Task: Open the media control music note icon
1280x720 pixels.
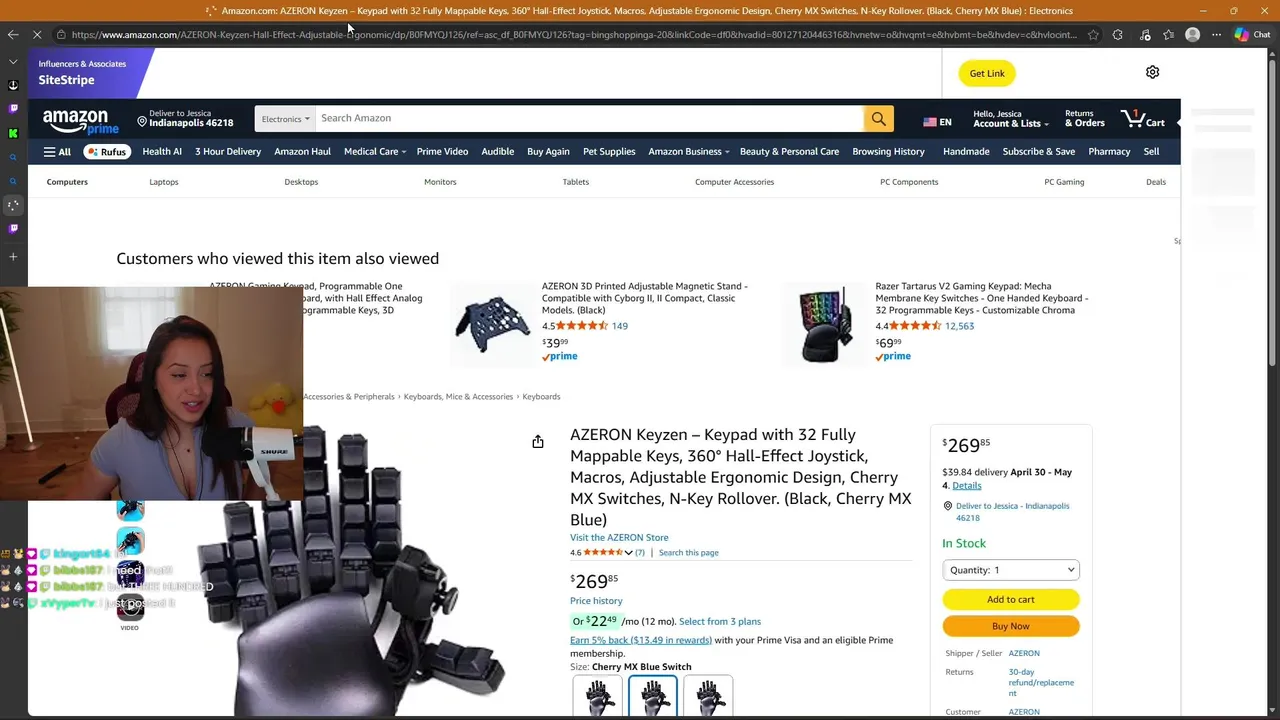Action: (x=1144, y=34)
